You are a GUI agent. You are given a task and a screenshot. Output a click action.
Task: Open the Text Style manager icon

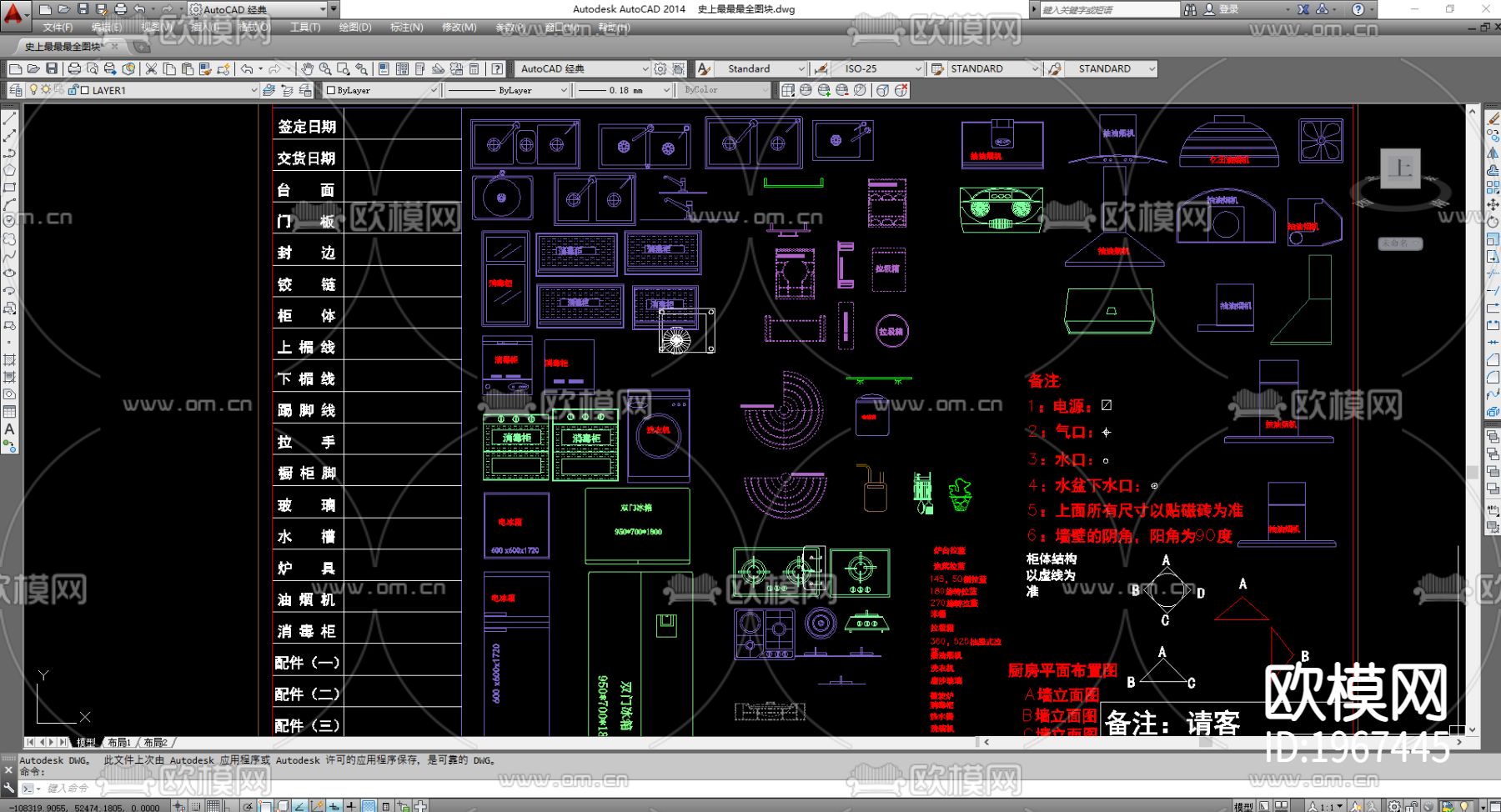point(704,68)
